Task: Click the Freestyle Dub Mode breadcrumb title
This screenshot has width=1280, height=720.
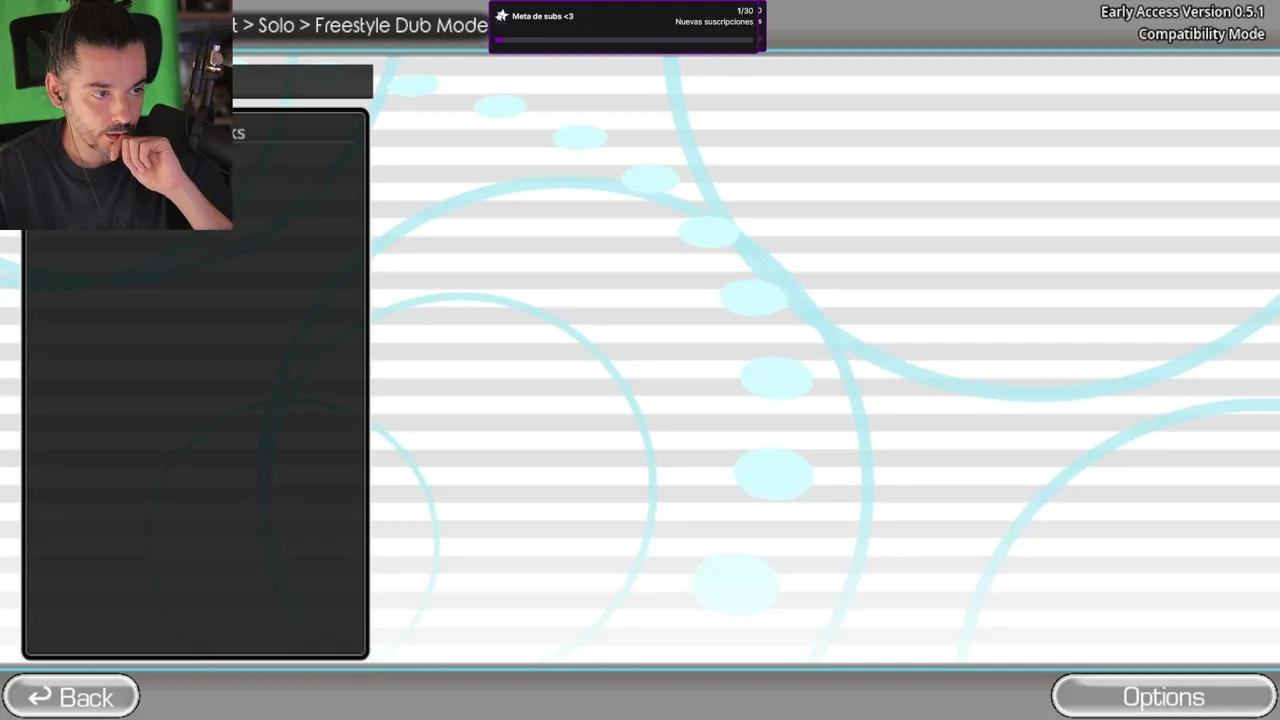Action: (401, 25)
